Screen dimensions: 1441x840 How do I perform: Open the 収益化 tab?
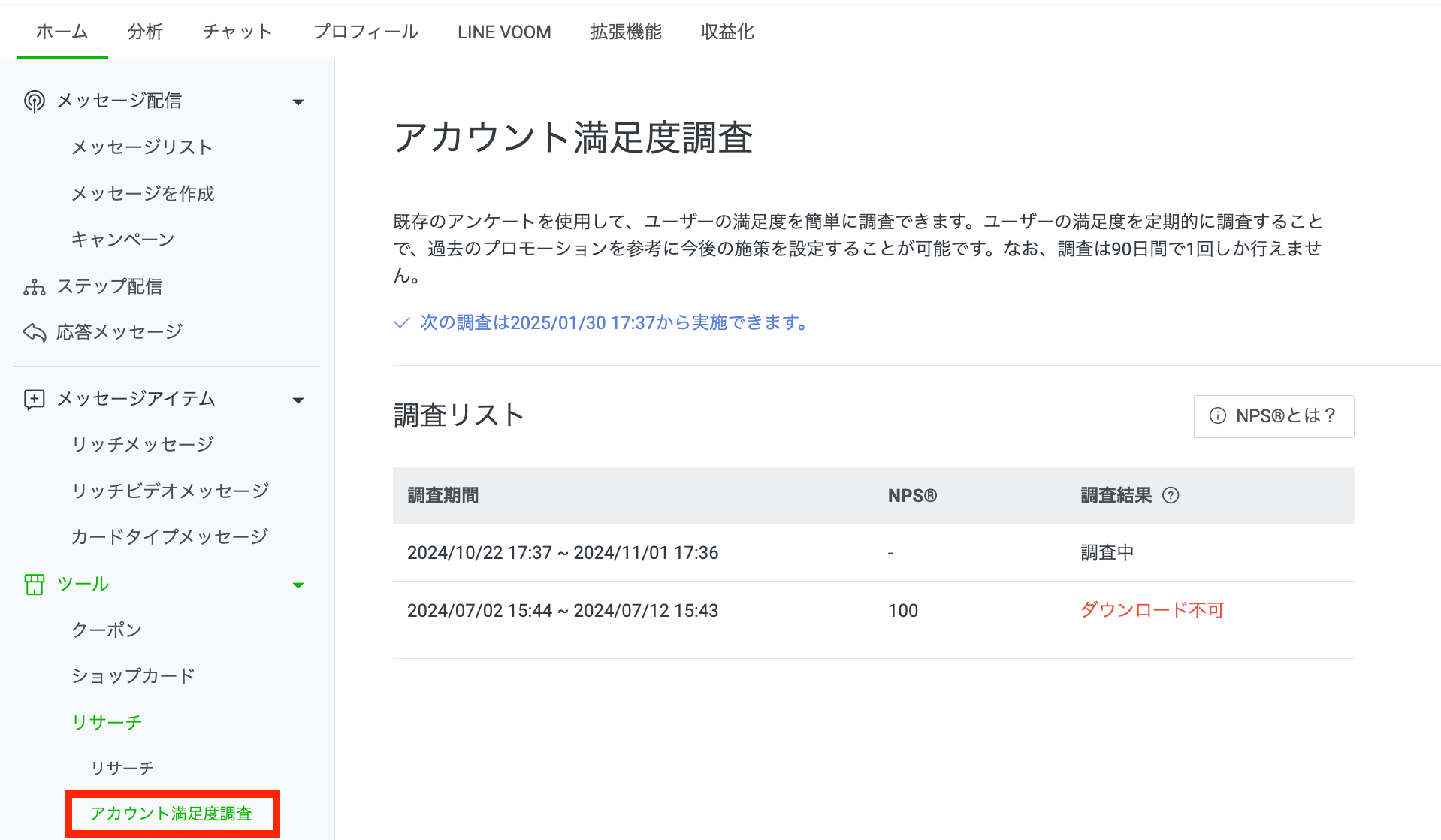coord(727,32)
